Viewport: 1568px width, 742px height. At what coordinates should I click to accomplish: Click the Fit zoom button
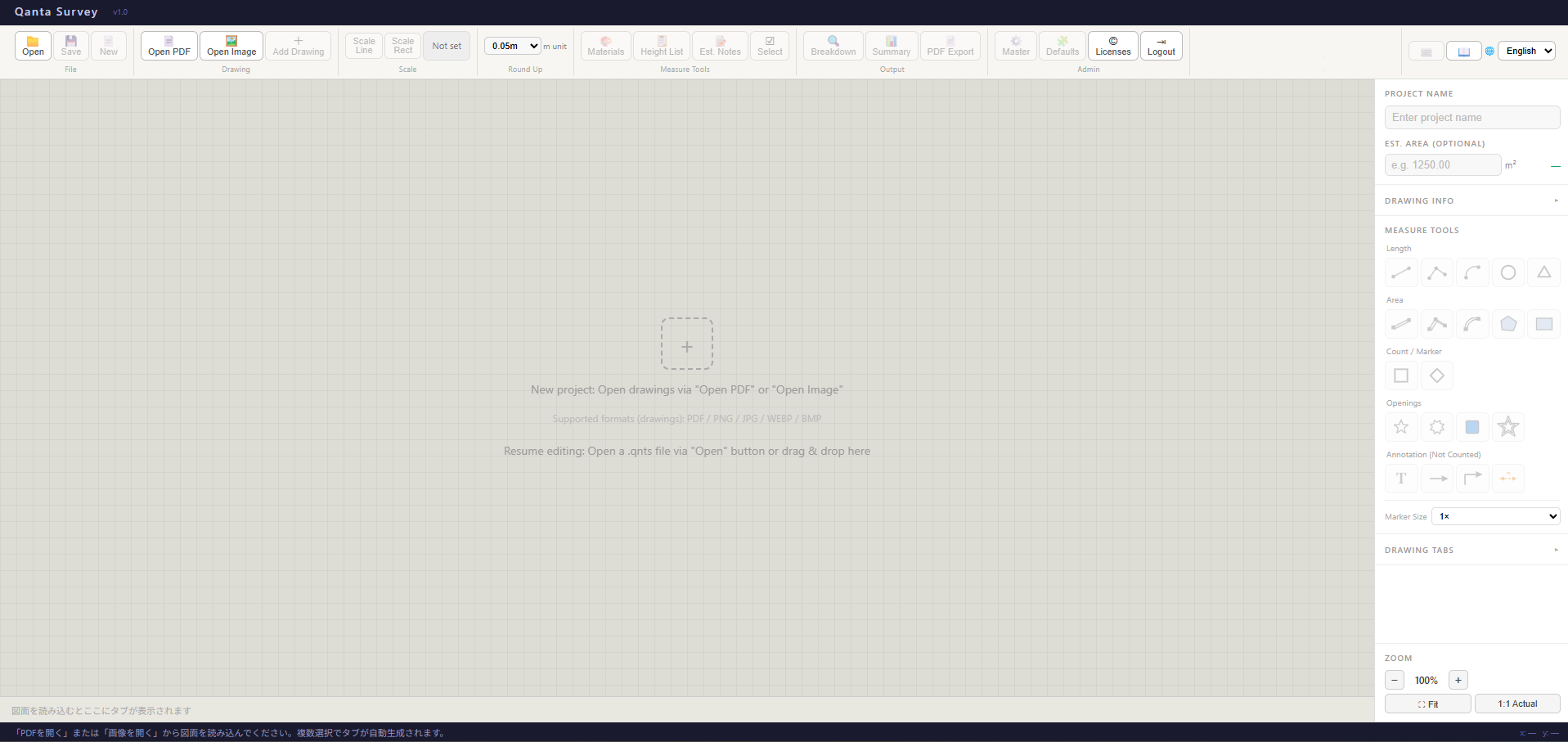click(x=1428, y=704)
